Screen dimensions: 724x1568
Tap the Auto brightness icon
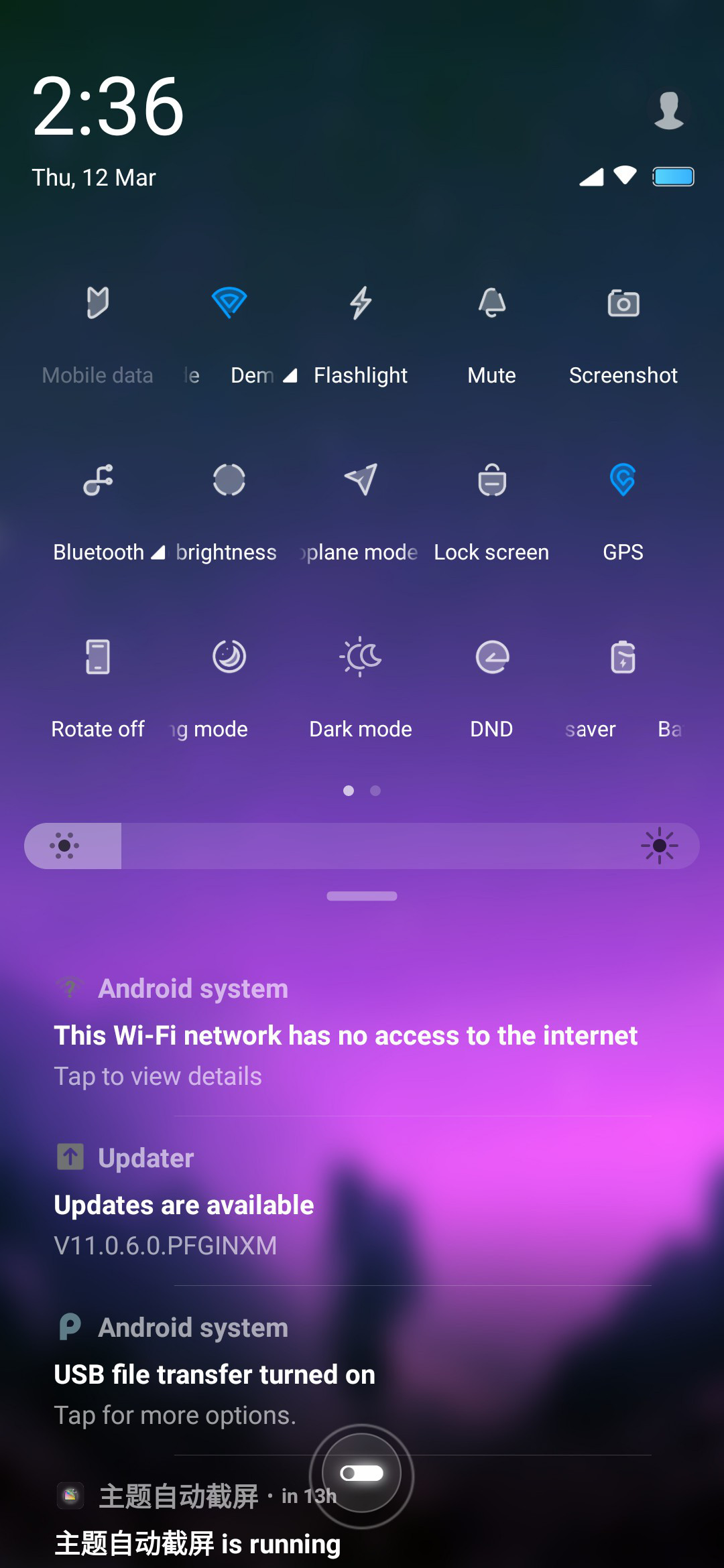229,480
